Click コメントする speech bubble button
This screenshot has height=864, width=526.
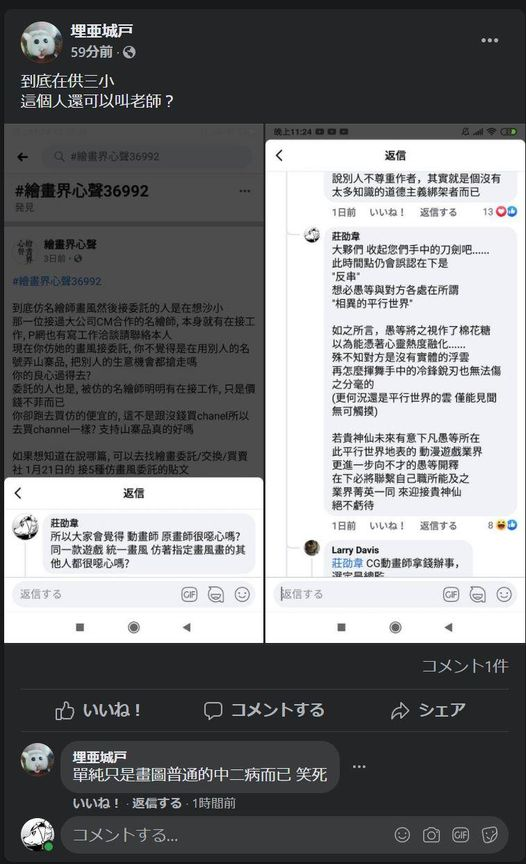pyautogui.click(x=264, y=710)
